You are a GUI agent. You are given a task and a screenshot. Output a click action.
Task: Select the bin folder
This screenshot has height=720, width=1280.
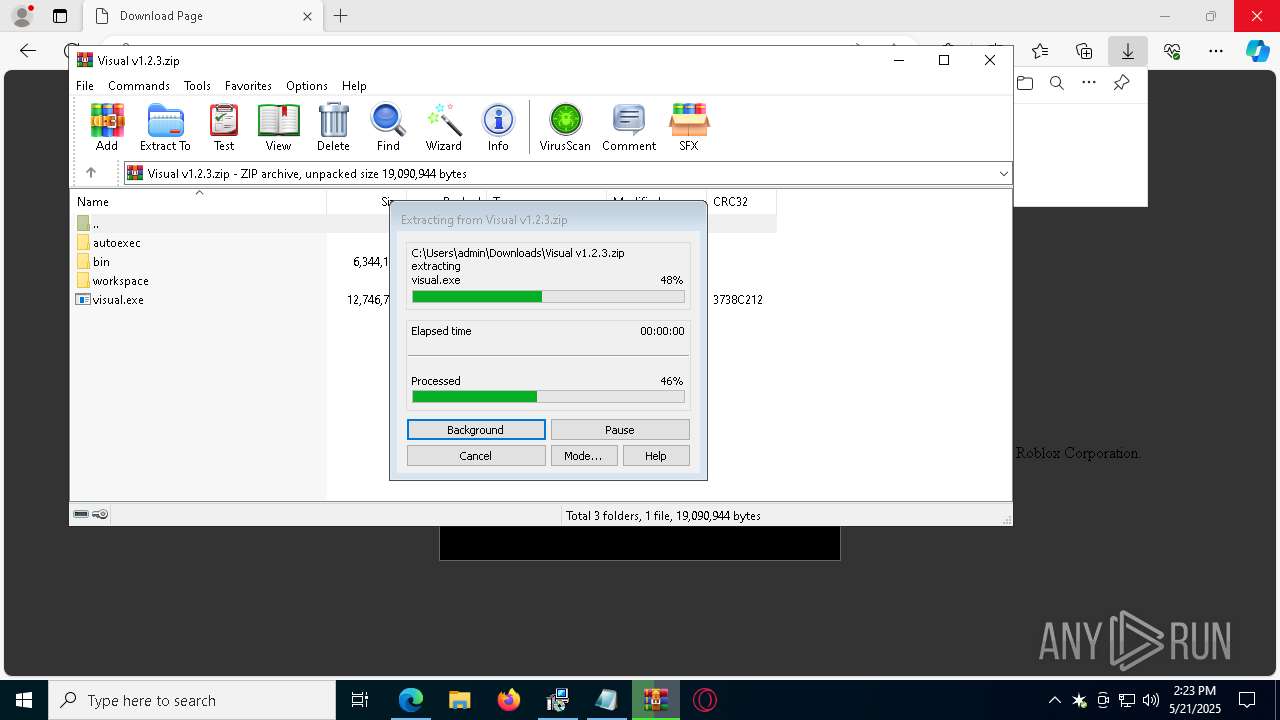[101, 262]
